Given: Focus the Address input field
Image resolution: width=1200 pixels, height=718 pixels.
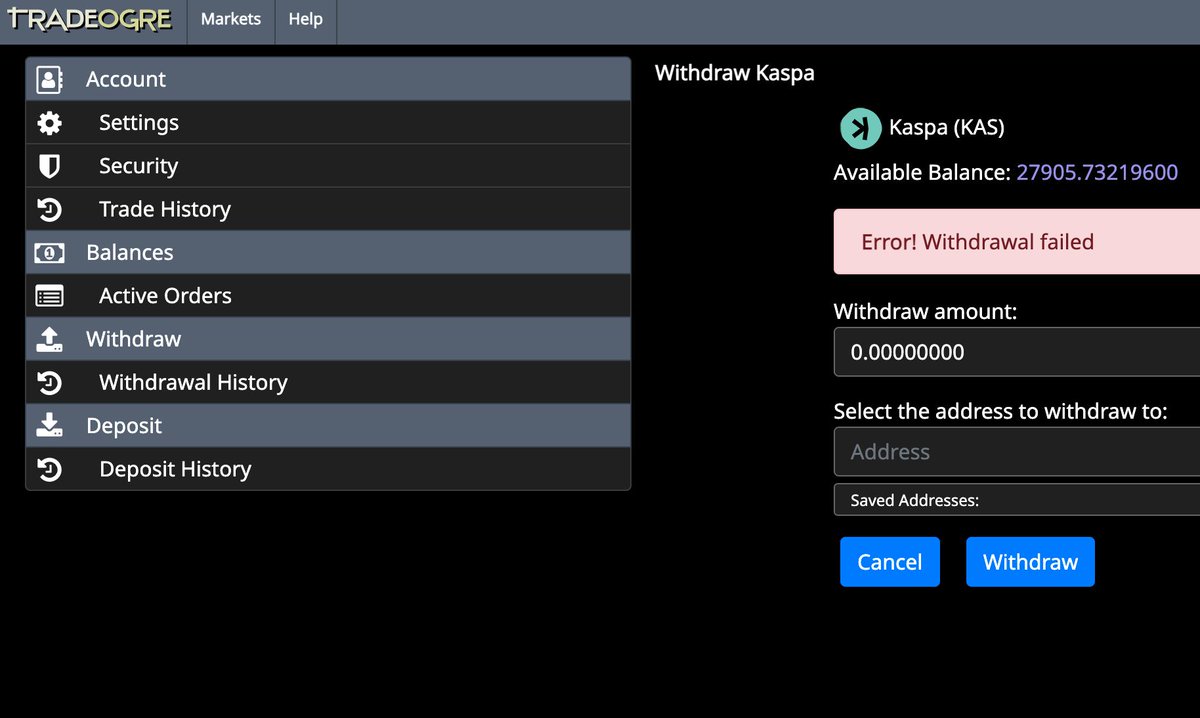Looking at the screenshot, I should (x=1017, y=452).
